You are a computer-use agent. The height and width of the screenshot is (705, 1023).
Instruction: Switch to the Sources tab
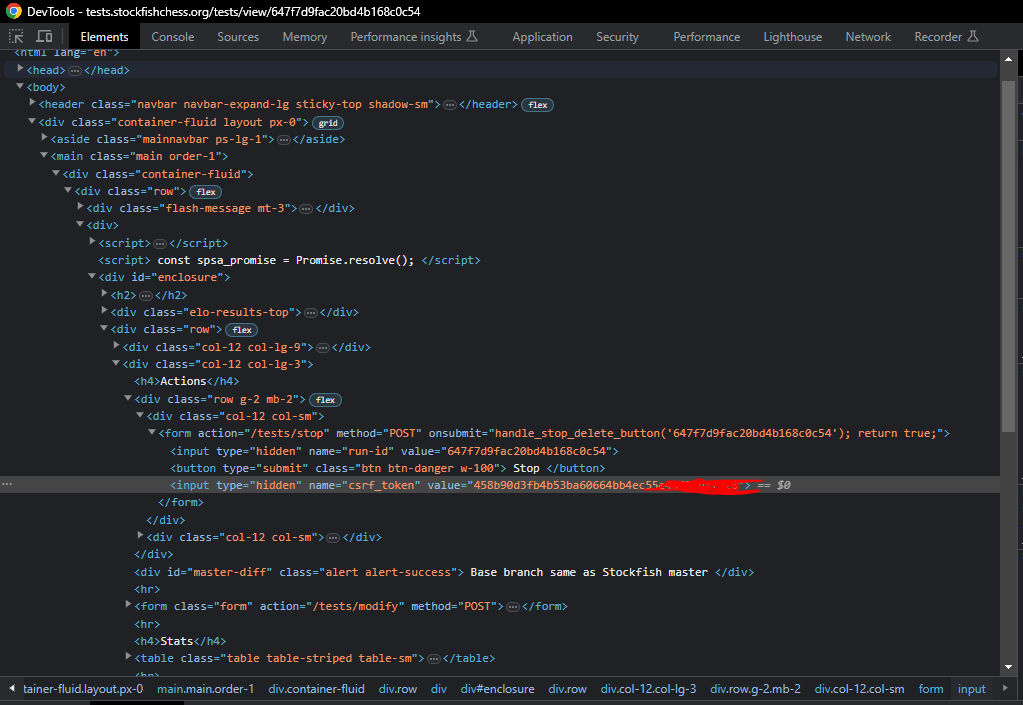tap(237, 36)
